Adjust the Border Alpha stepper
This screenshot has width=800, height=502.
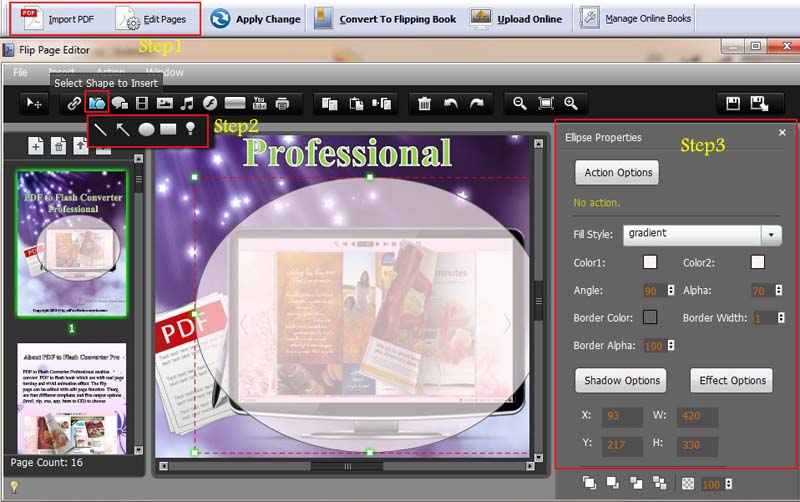click(671, 345)
